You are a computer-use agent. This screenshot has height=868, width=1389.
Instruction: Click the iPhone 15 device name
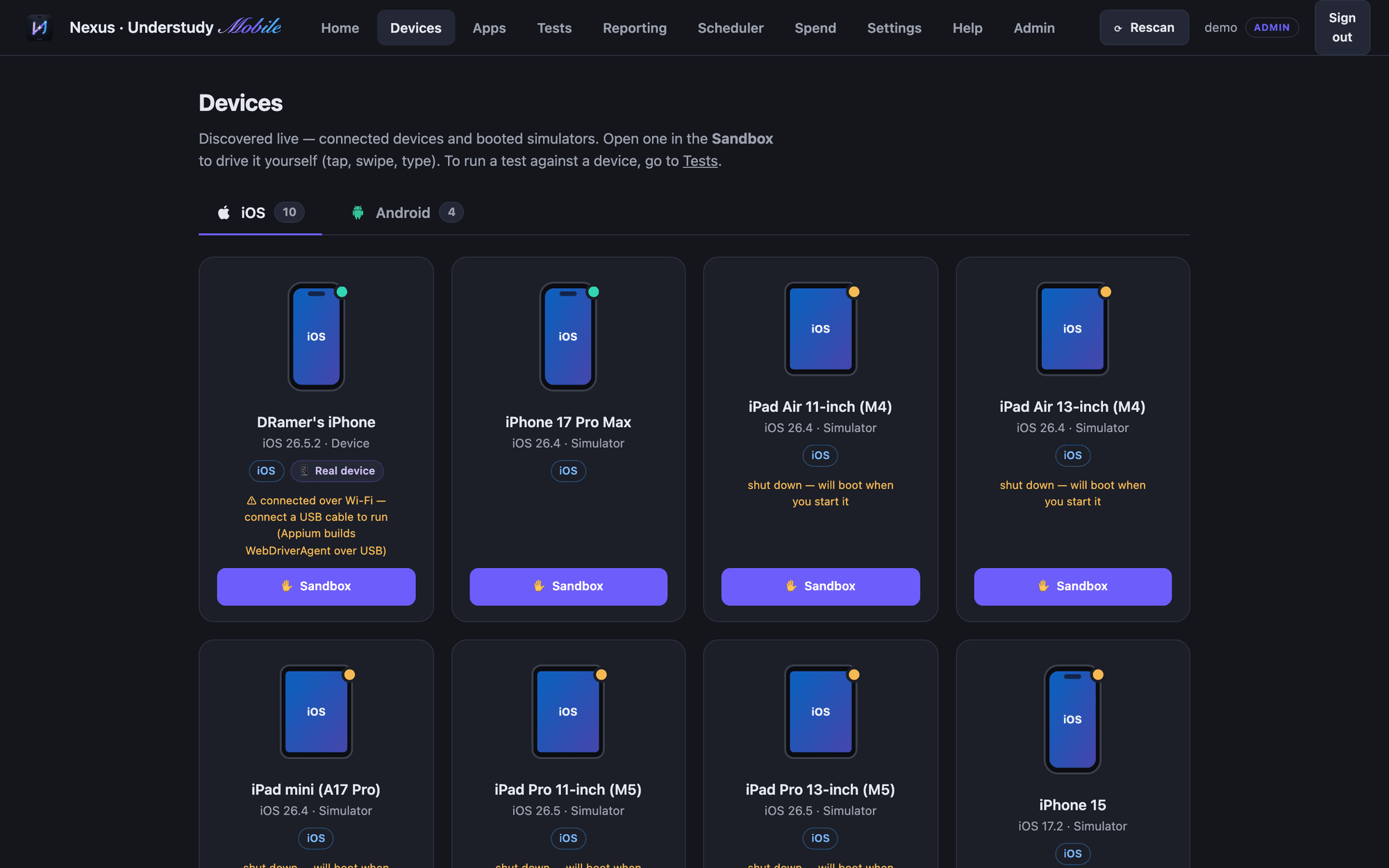pyautogui.click(x=1072, y=805)
